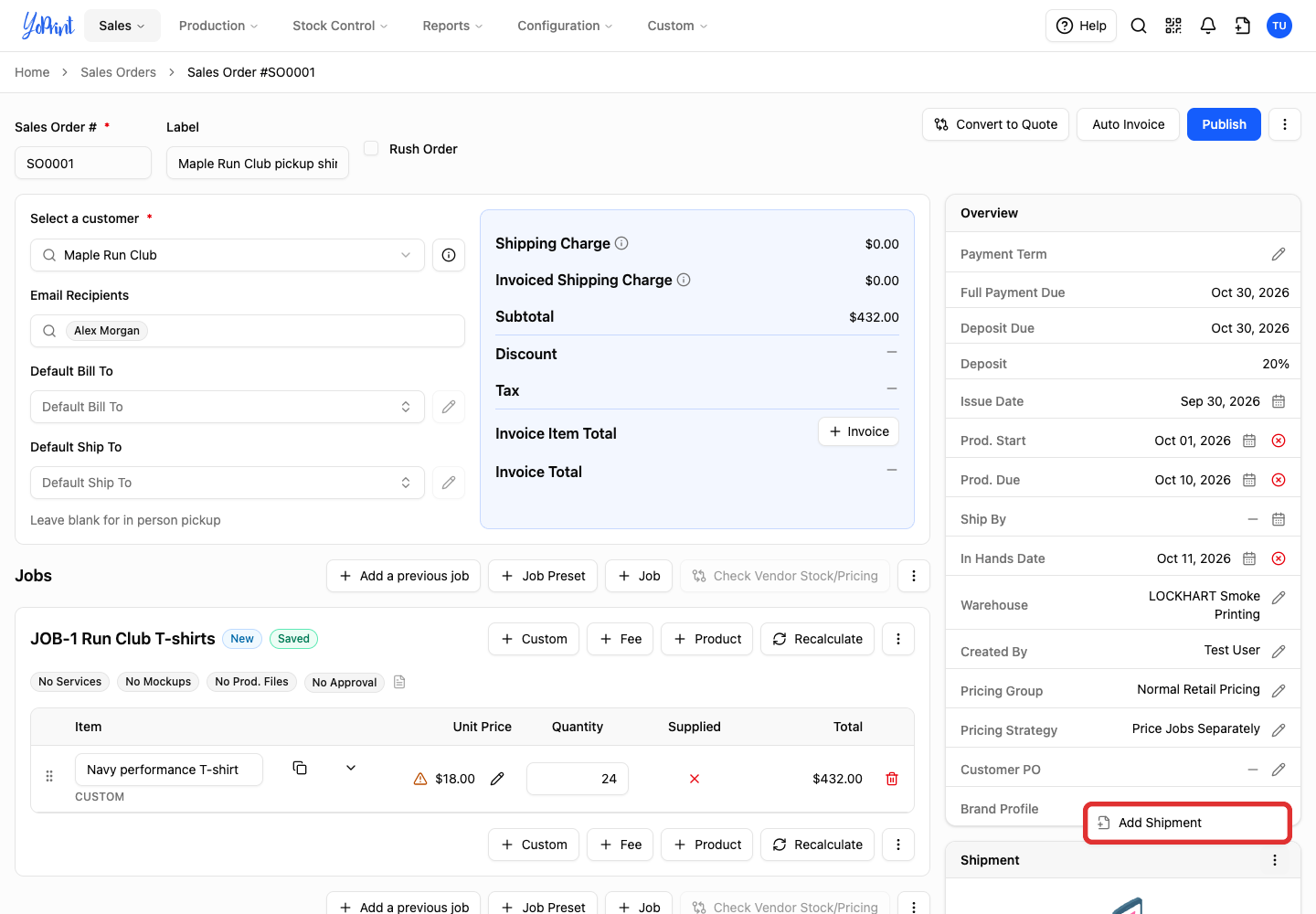1316x914 pixels.
Task: Open the Stock Control menu
Action: pyautogui.click(x=340, y=26)
